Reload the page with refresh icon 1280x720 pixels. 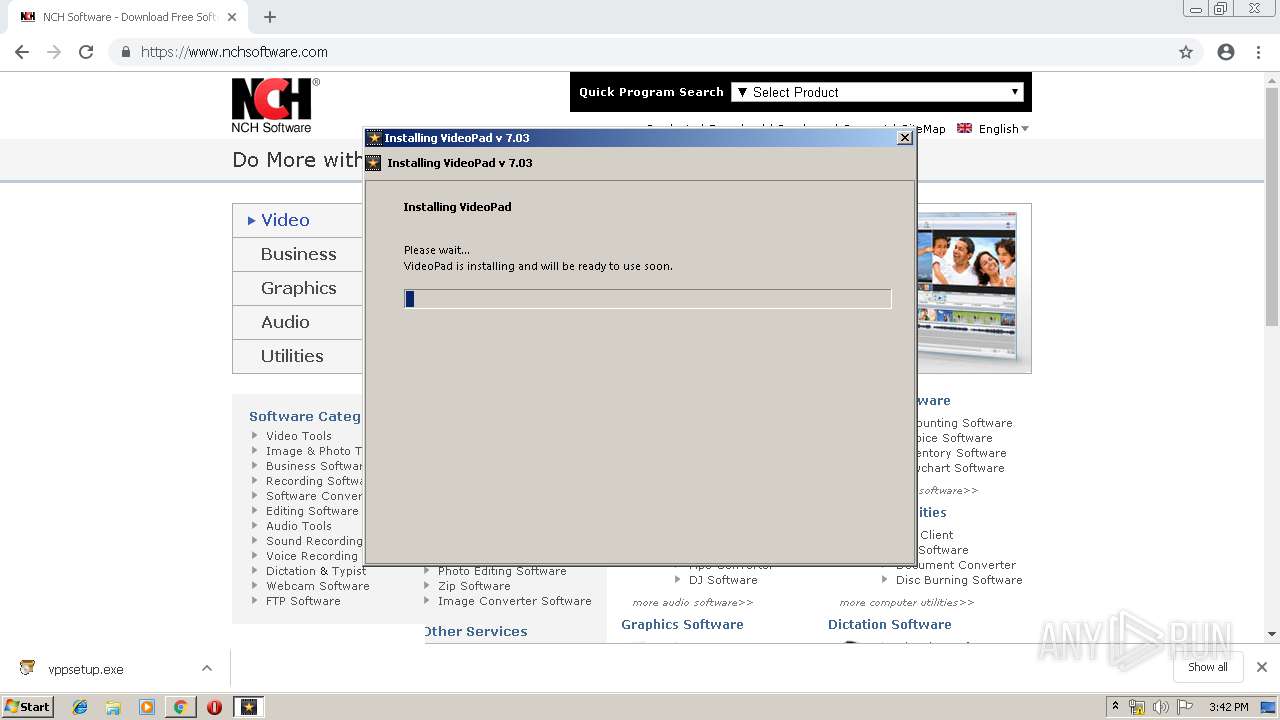86,52
